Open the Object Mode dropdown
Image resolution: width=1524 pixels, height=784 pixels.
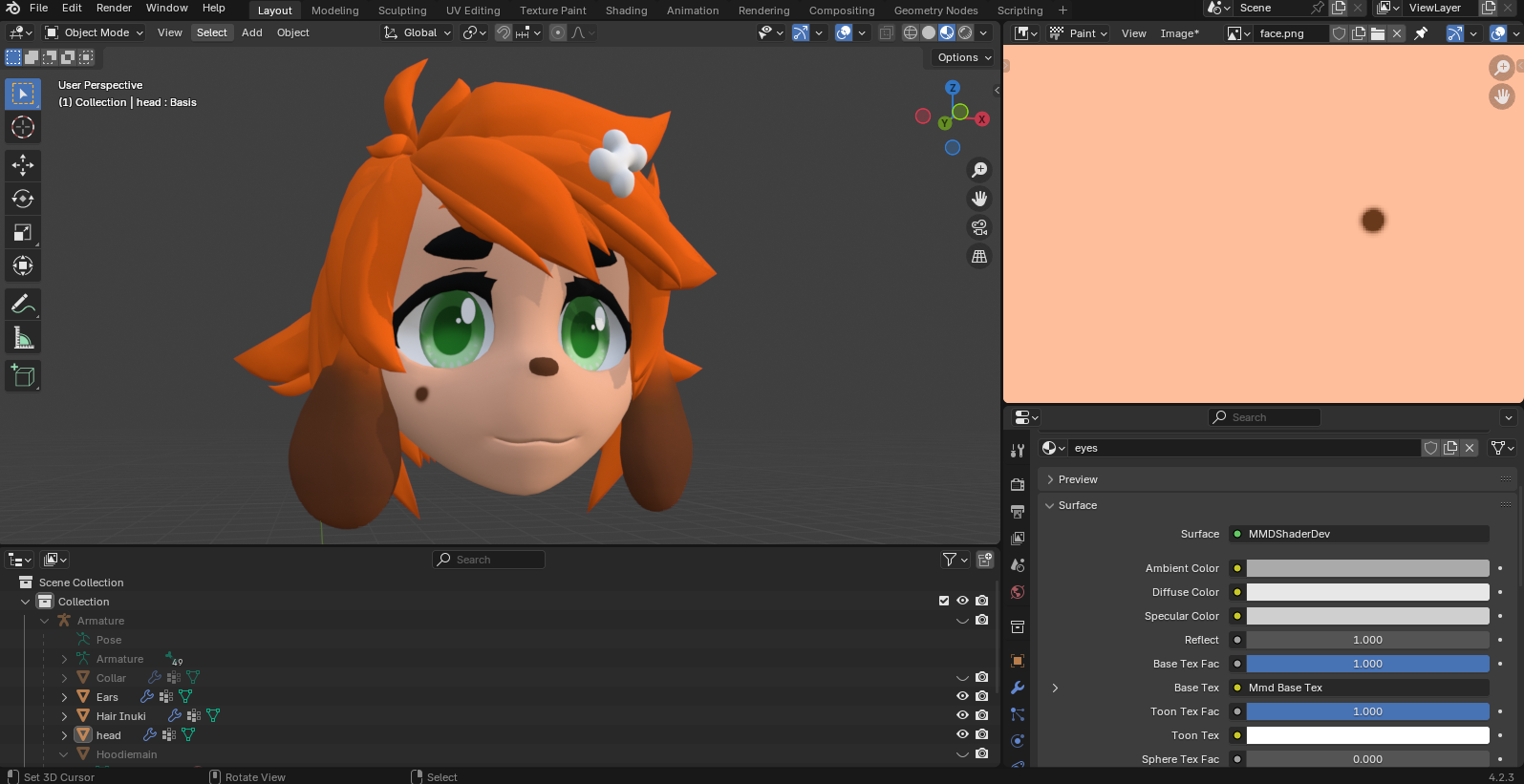(x=95, y=32)
